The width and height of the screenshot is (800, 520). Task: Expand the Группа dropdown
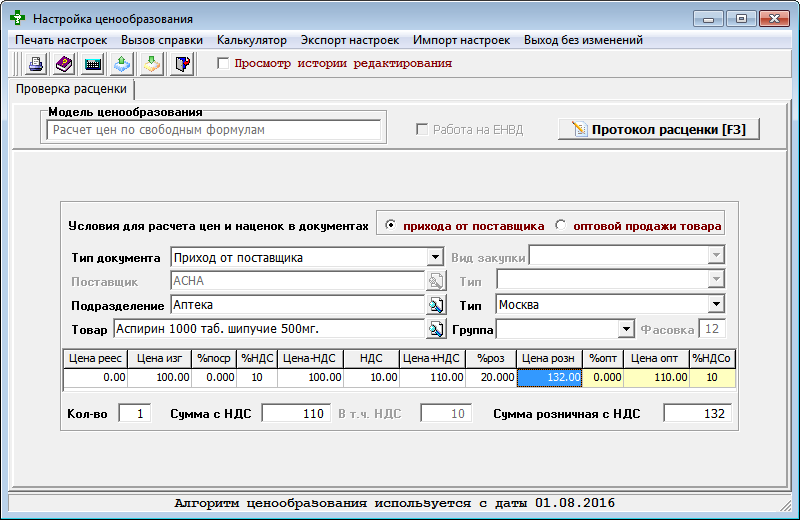(x=626, y=329)
